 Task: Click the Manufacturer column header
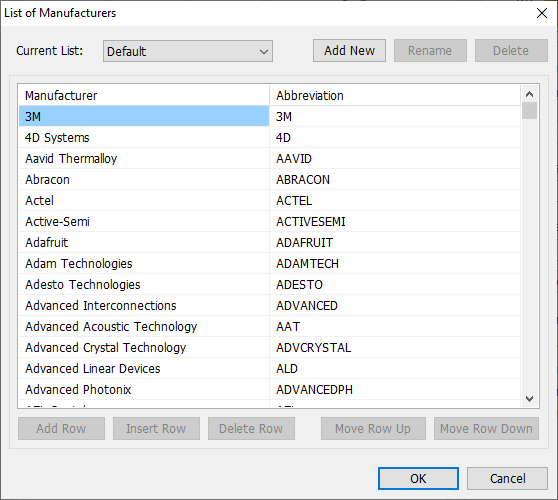pos(144,95)
